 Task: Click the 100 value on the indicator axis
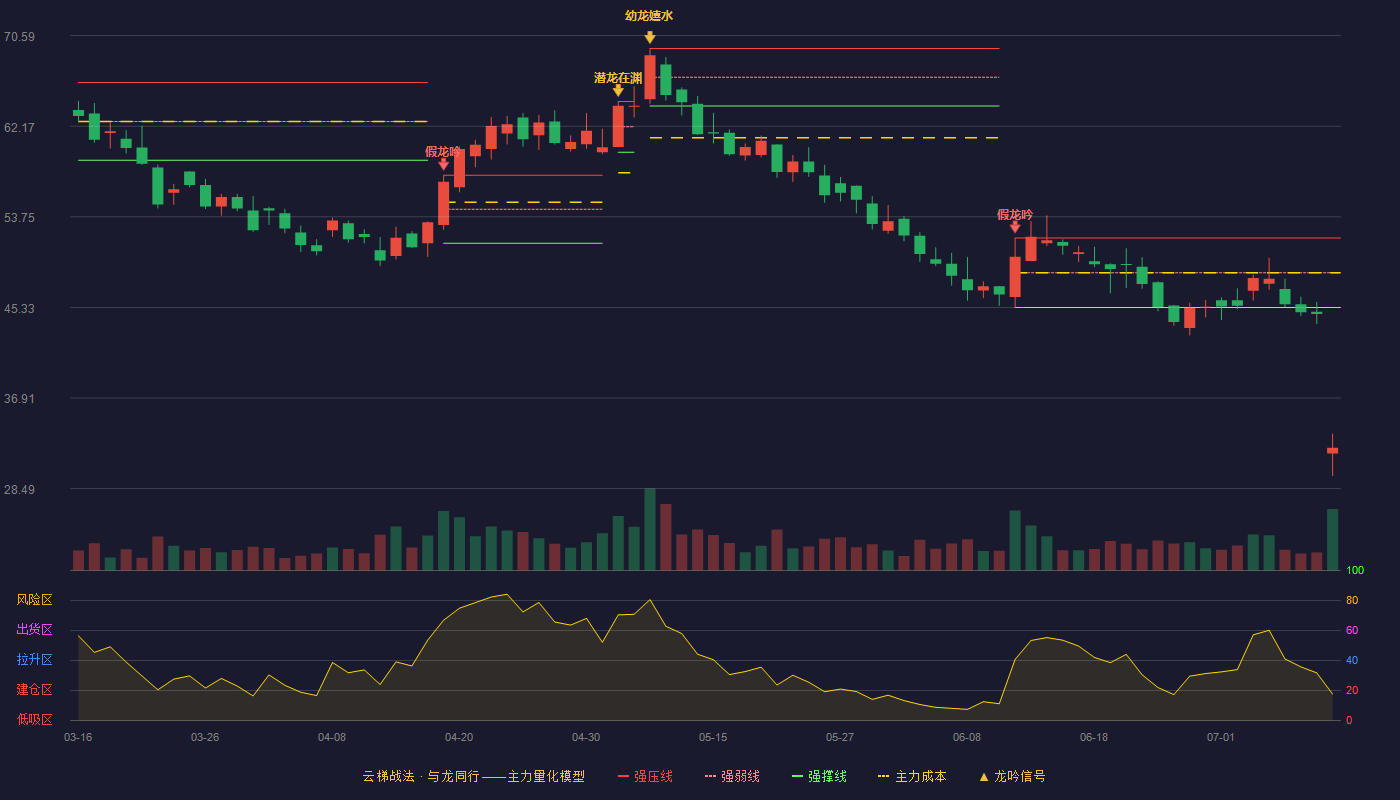(1355, 571)
